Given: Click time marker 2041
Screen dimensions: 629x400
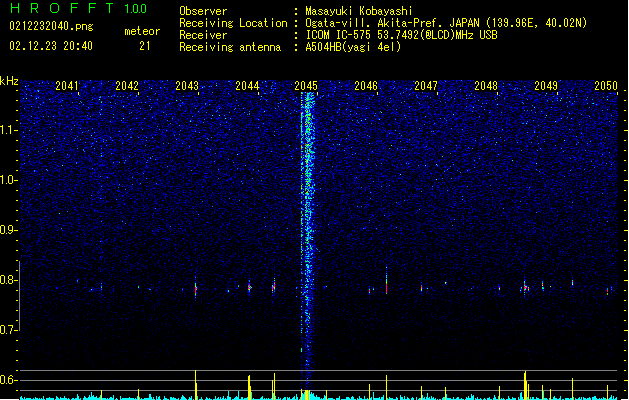Looking at the screenshot, I should [x=67, y=86].
